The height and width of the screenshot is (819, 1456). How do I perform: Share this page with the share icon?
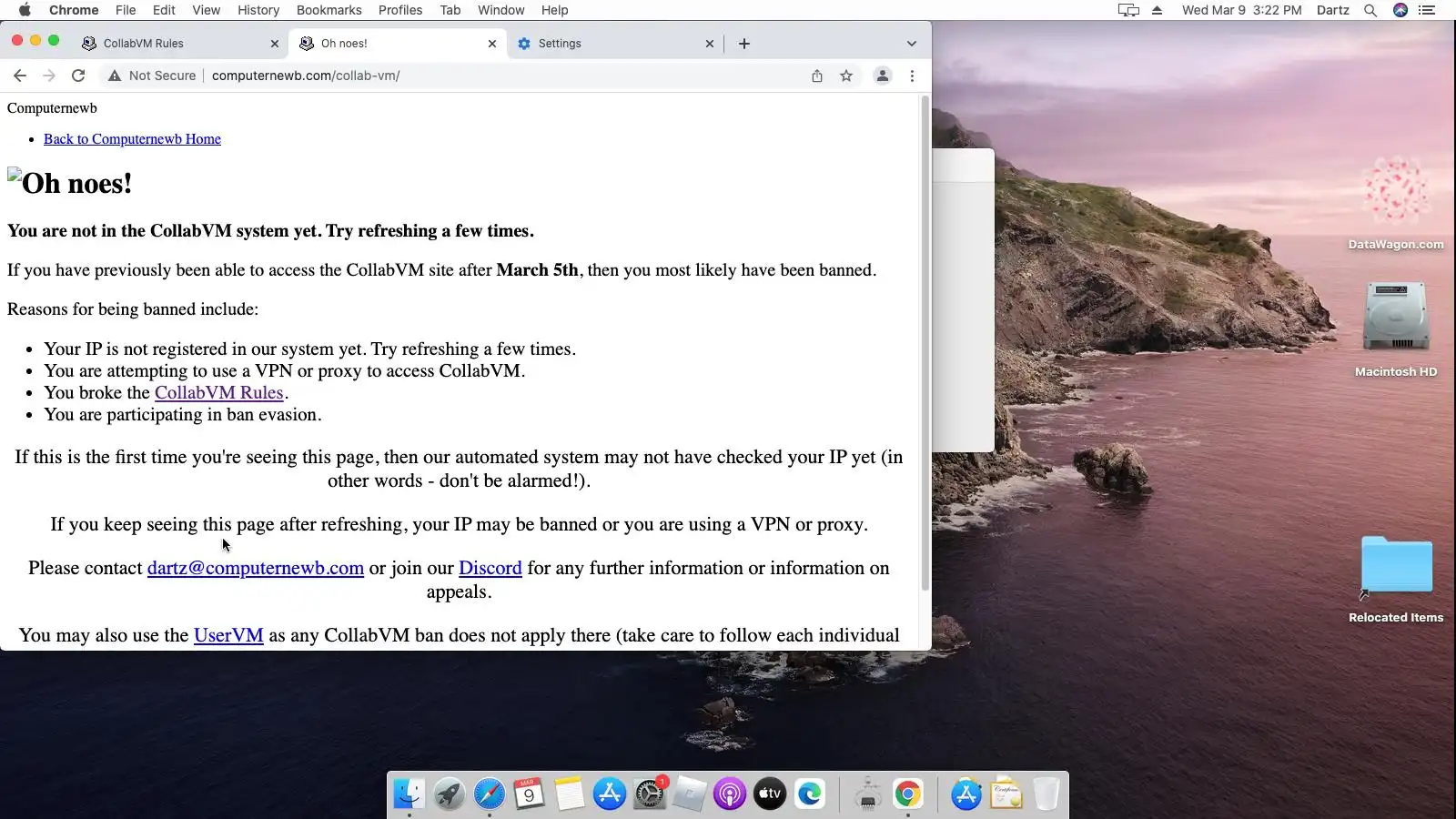click(817, 76)
